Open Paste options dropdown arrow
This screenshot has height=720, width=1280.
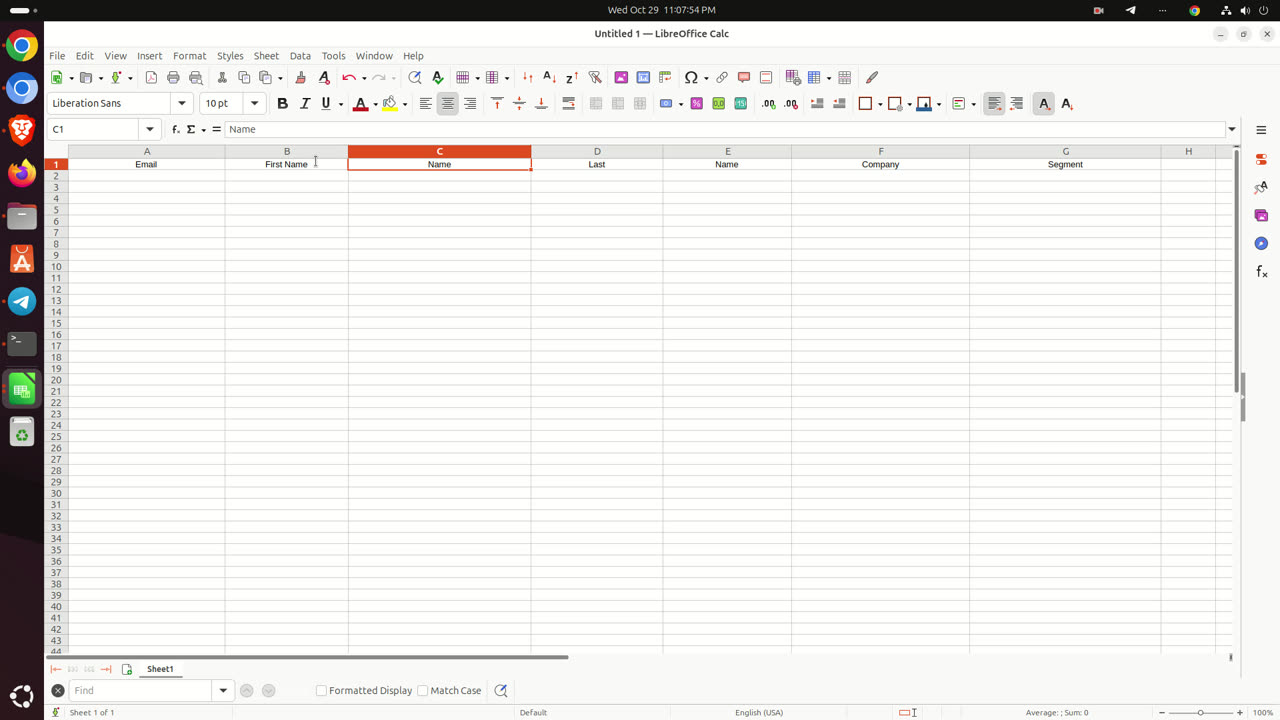(x=280, y=78)
